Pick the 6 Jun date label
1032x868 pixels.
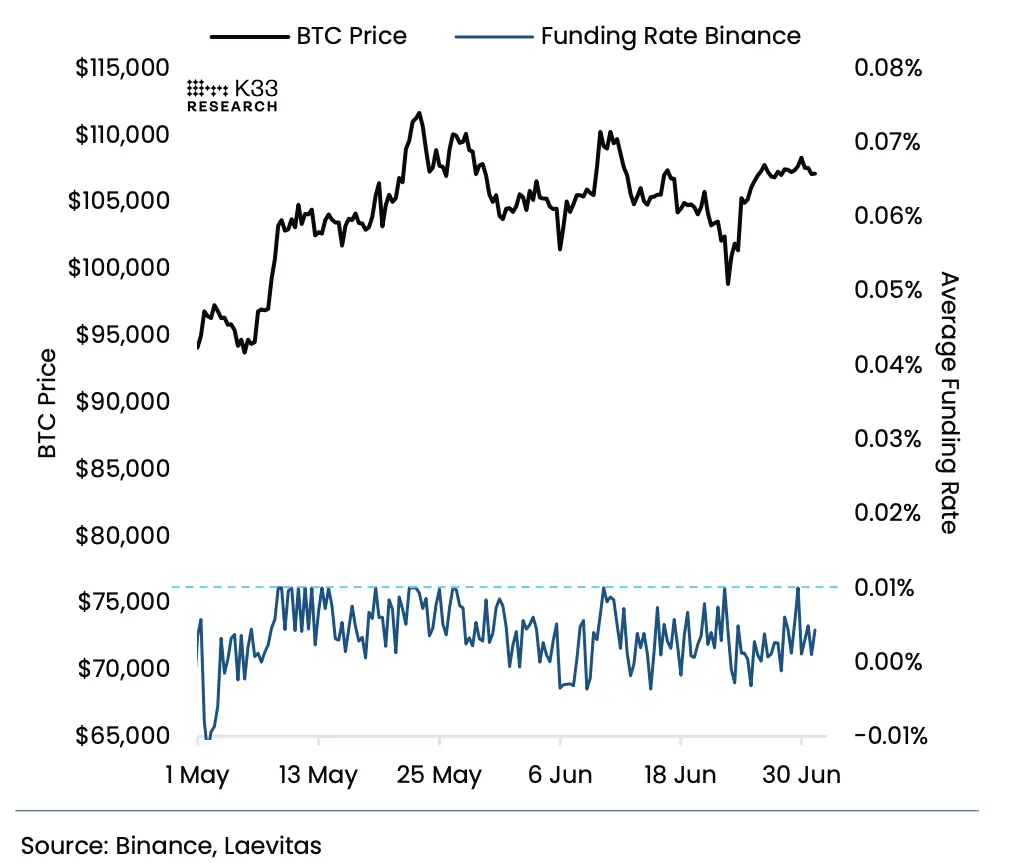point(558,775)
